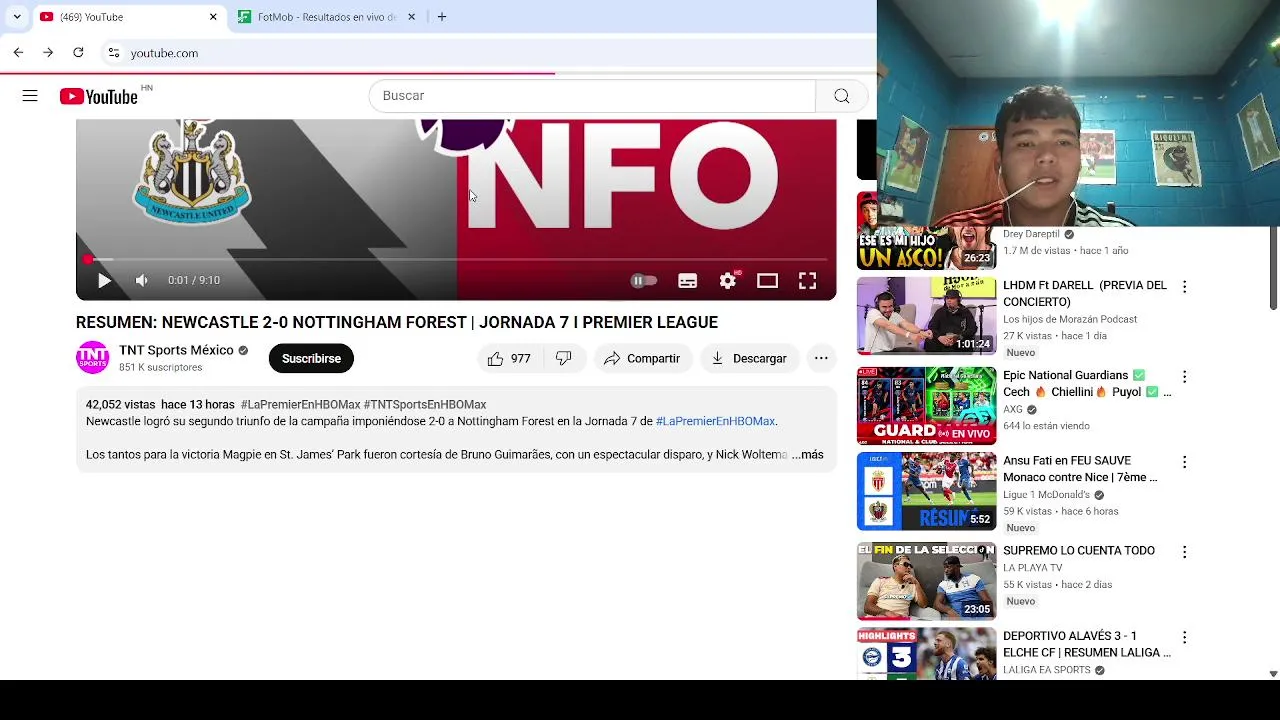Mute the video volume icon
This screenshot has width=1280, height=720.
(x=142, y=281)
